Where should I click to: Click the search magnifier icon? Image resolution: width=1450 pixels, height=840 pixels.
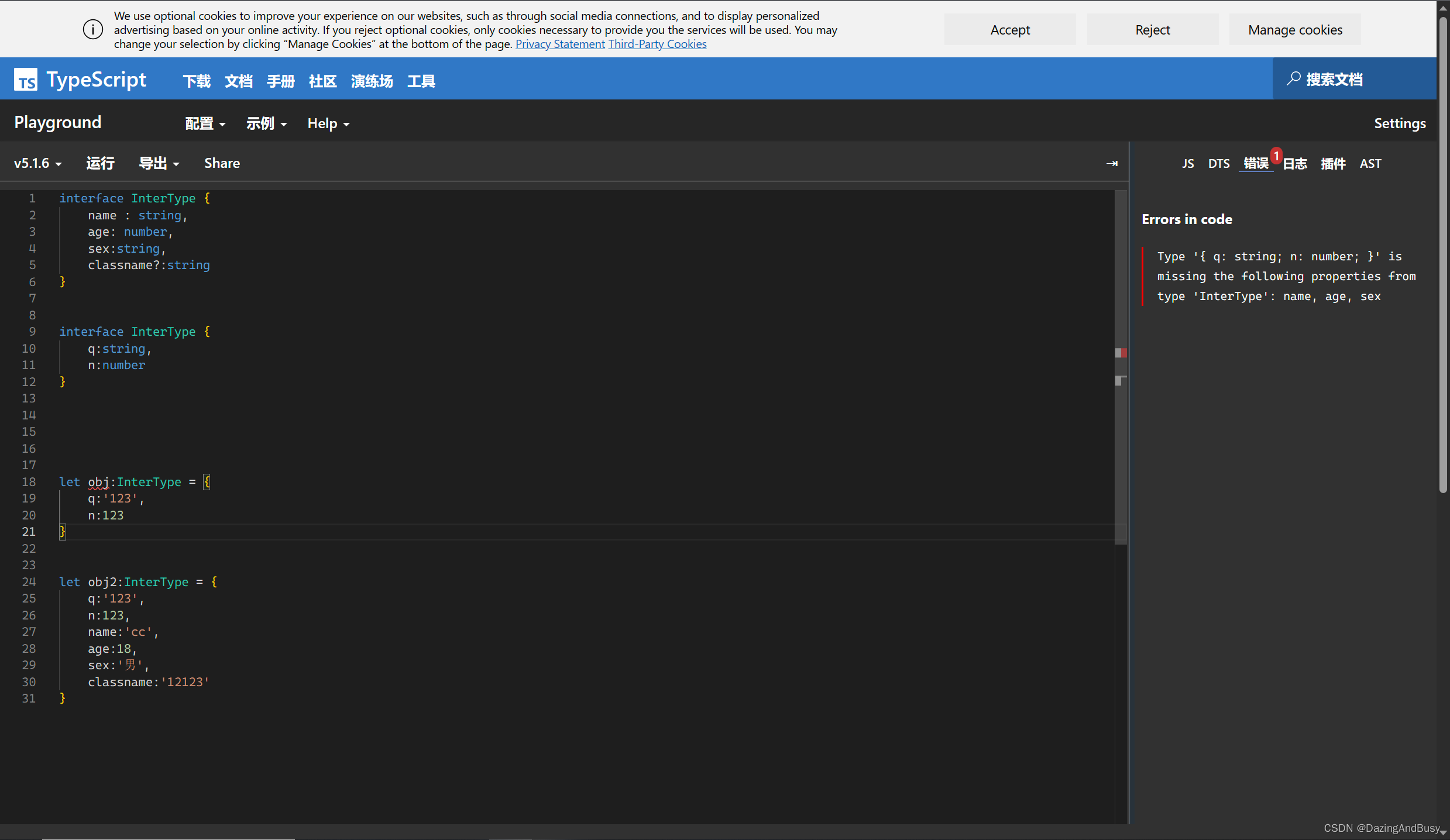click(1293, 79)
